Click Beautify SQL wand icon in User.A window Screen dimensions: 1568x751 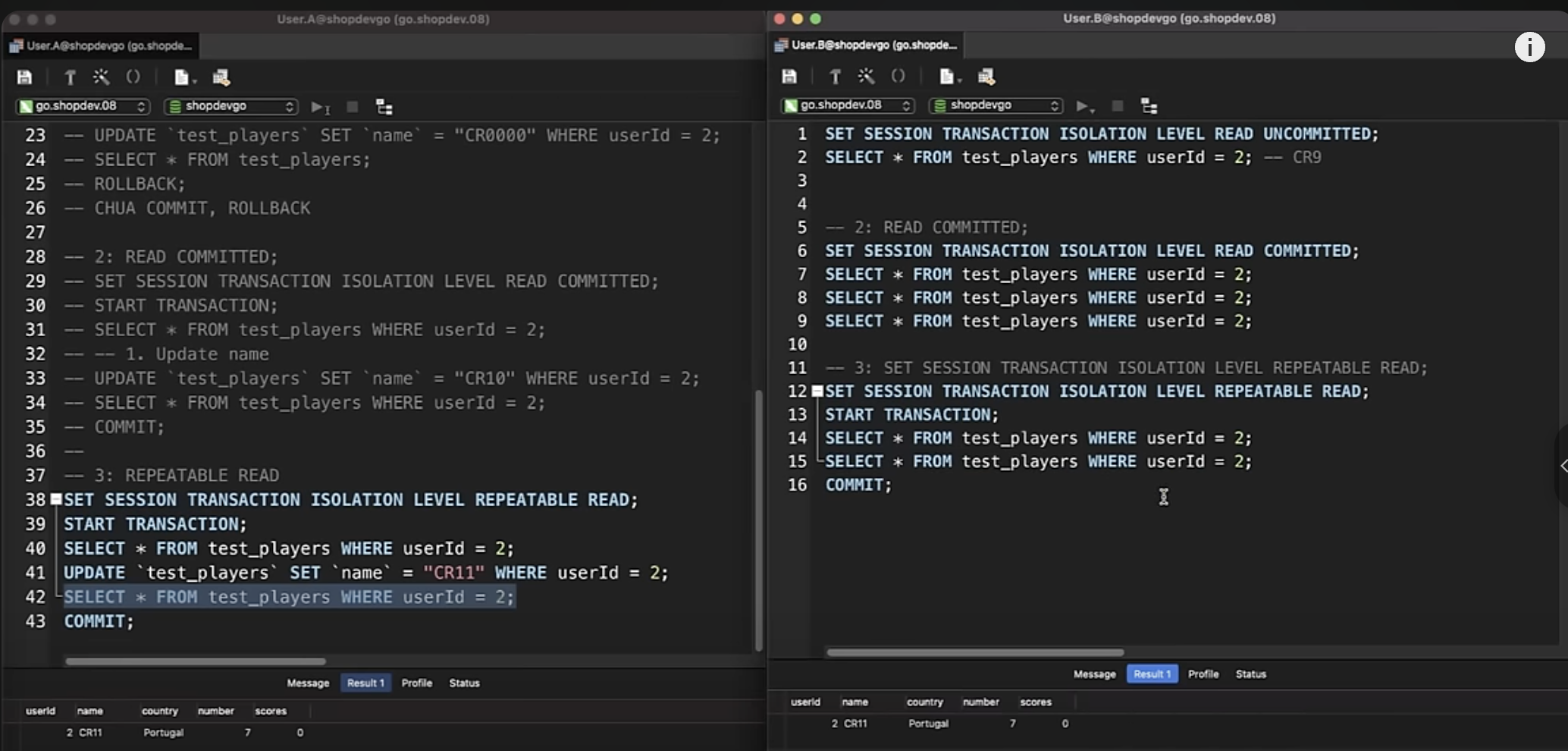coord(101,77)
